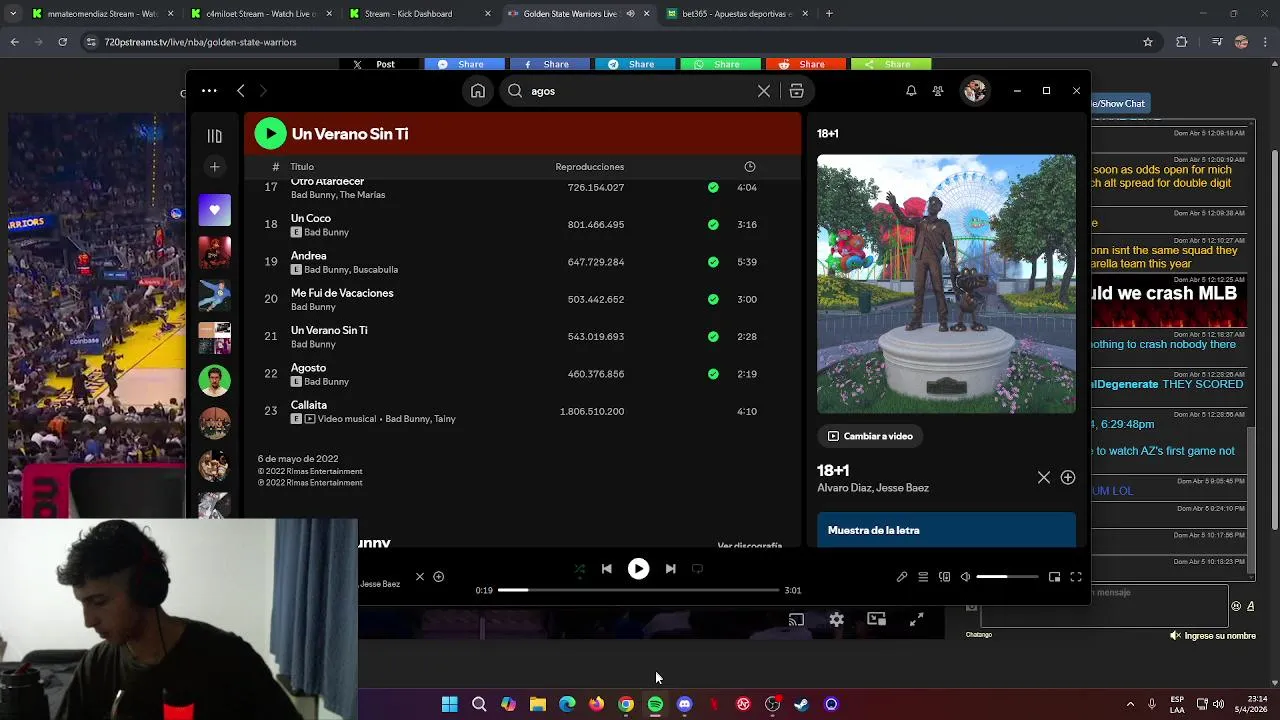Go to Spotify Home icon
The width and height of the screenshot is (1280, 720).
coord(478,91)
